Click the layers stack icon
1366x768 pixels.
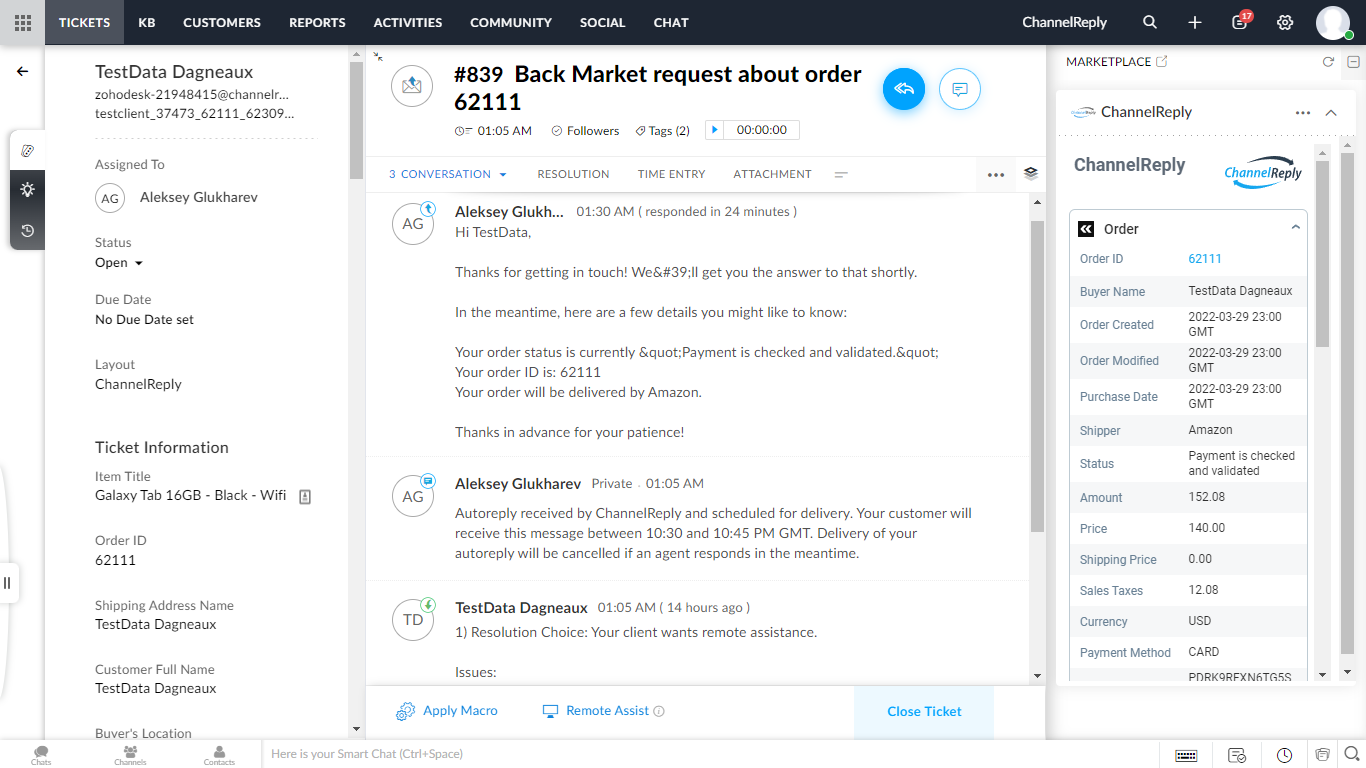coord(1031,173)
